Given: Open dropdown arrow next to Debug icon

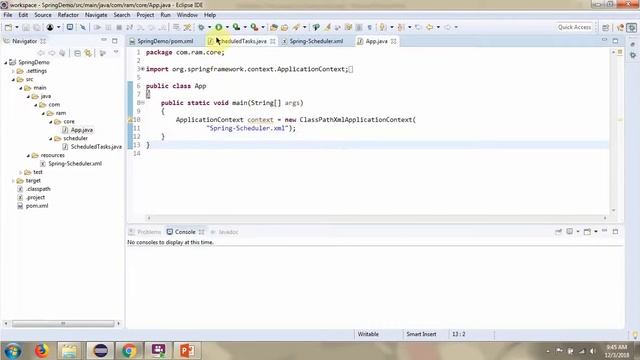Looking at the screenshot, I should (209, 27).
